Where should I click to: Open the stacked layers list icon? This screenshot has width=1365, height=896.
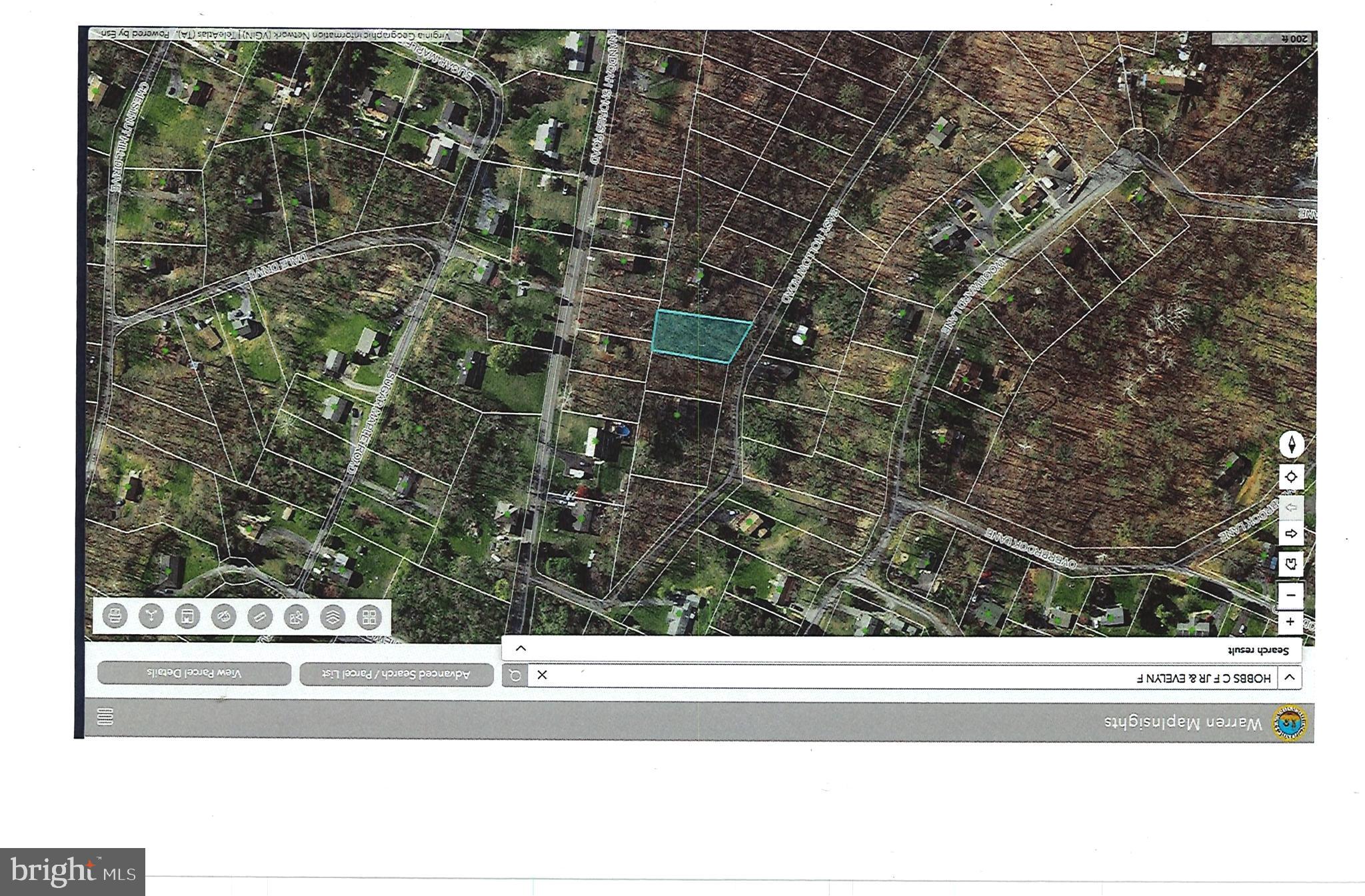[x=332, y=617]
